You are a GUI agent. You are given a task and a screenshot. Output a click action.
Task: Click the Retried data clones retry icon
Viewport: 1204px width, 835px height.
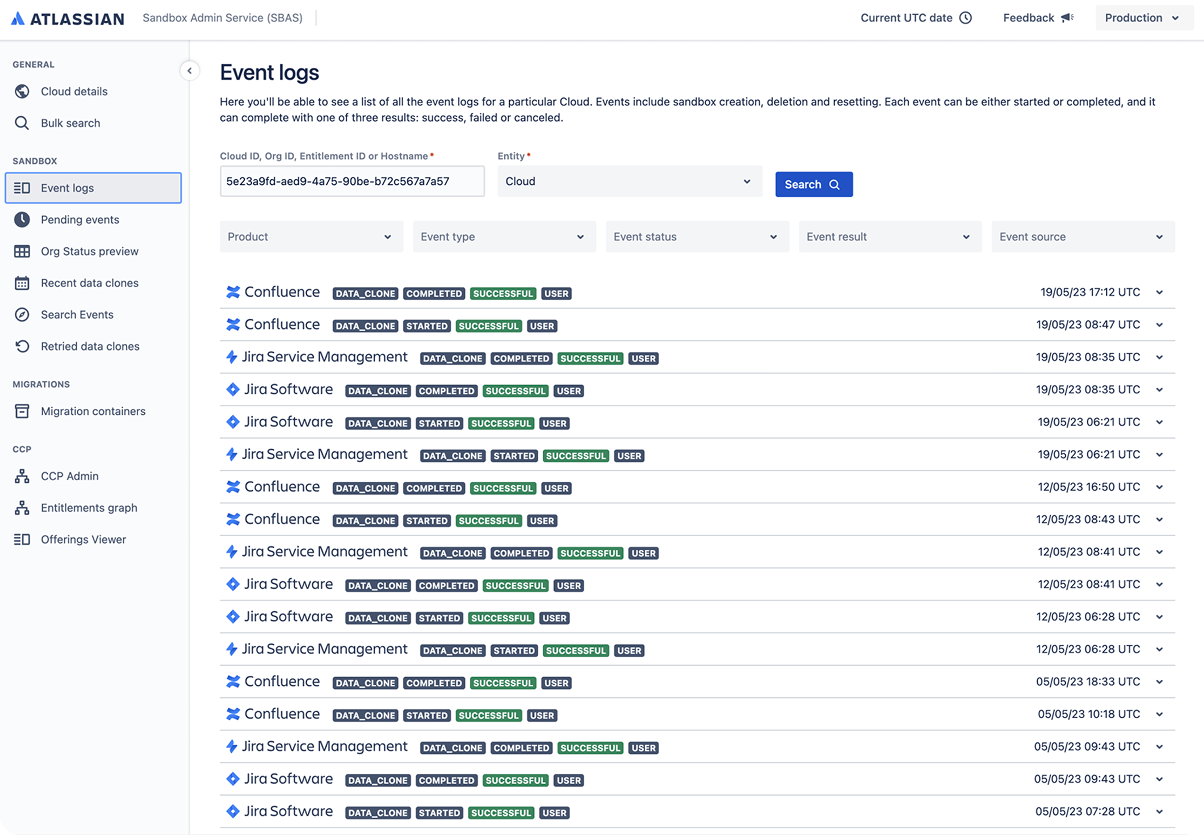22,346
